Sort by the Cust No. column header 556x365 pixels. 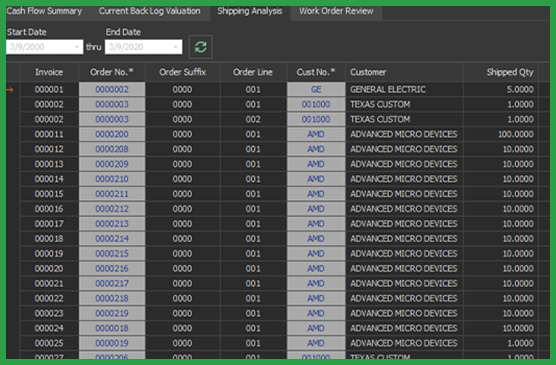pos(316,72)
